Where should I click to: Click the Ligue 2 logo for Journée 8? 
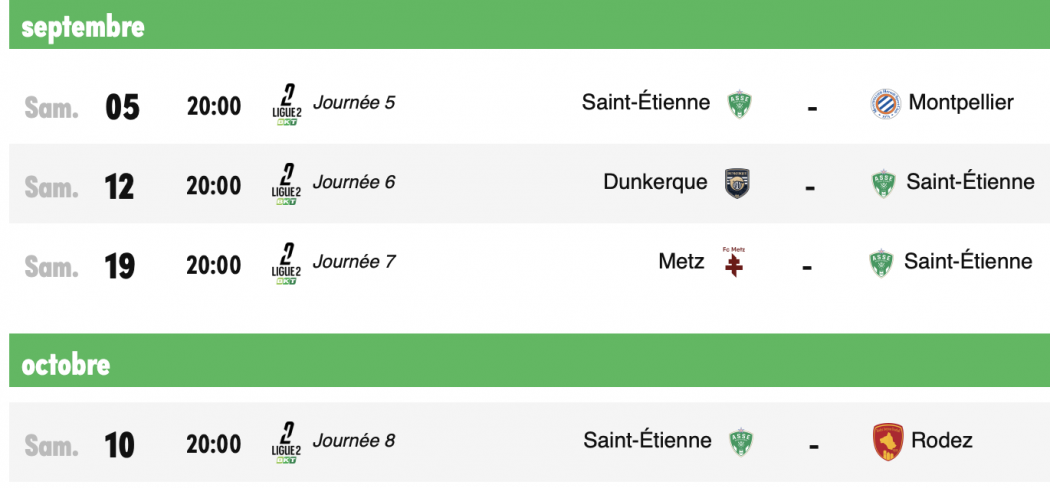[286, 442]
